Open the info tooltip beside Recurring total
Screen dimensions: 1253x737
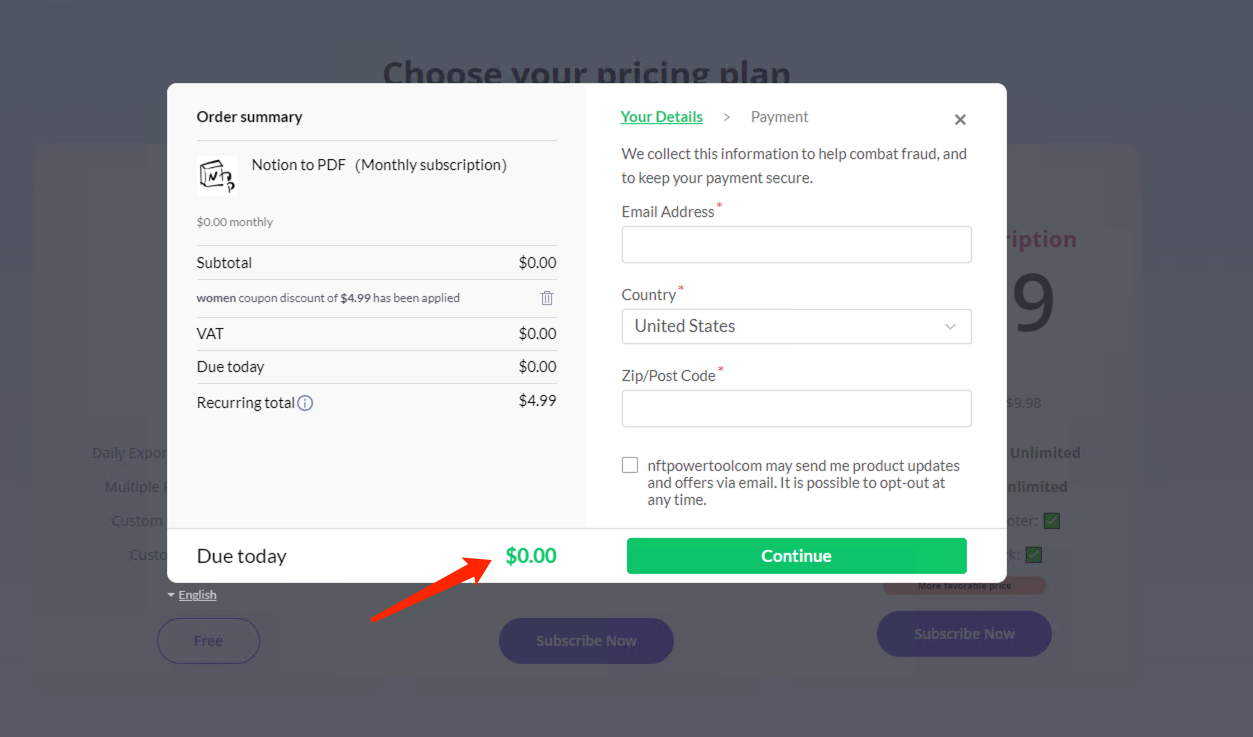click(x=304, y=402)
